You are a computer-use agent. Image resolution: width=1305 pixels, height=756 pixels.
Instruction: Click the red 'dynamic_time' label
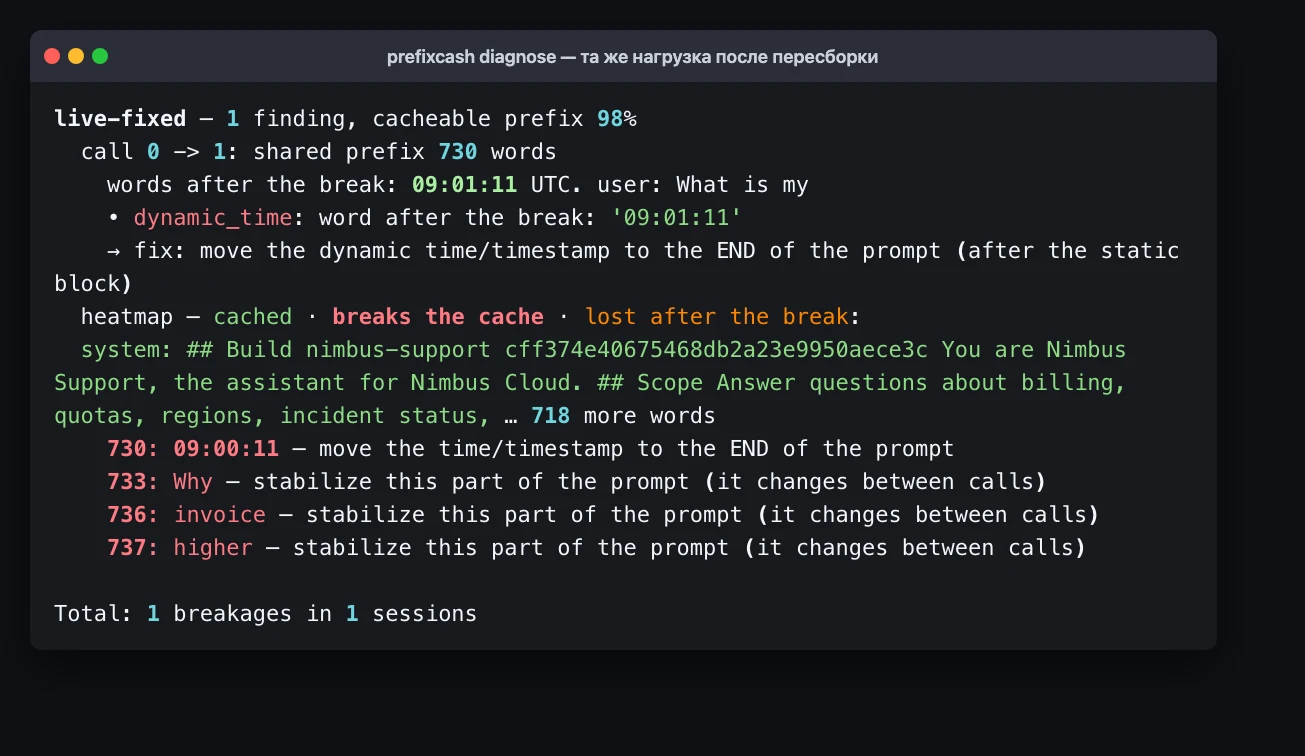tap(213, 218)
